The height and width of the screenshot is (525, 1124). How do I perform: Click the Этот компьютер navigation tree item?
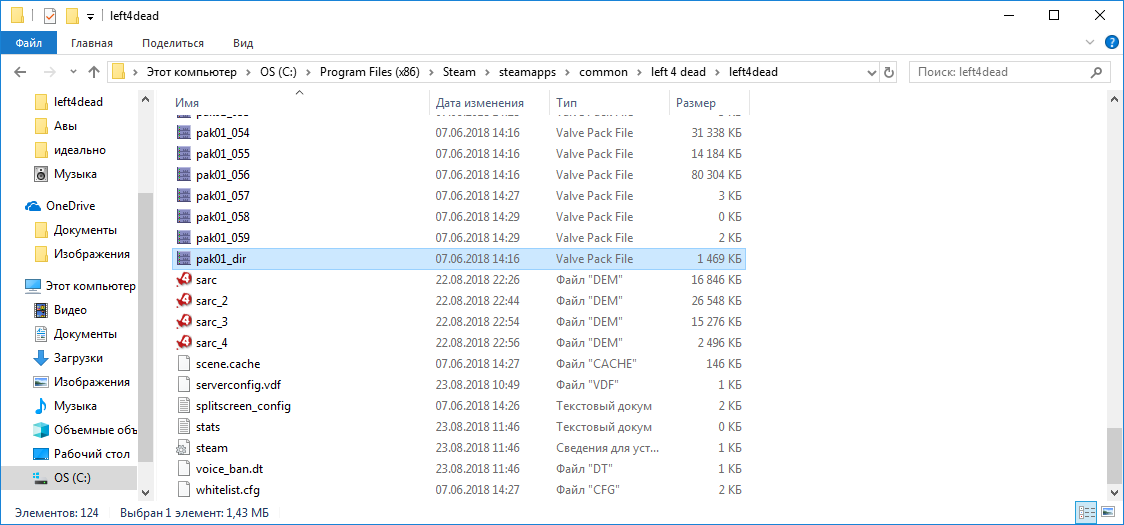80,285
